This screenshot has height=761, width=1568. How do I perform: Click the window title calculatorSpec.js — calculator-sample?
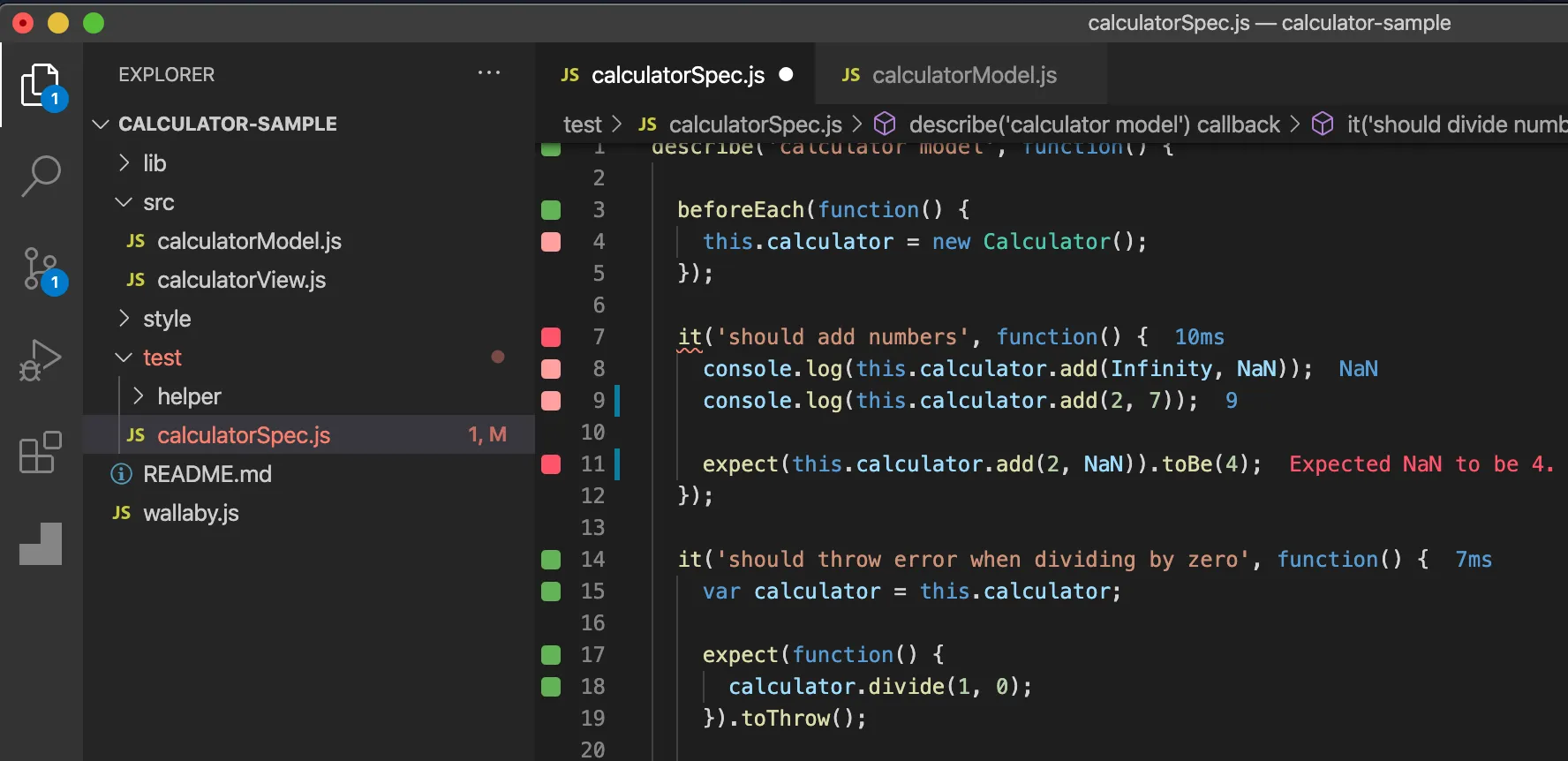[x=1269, y=23]
